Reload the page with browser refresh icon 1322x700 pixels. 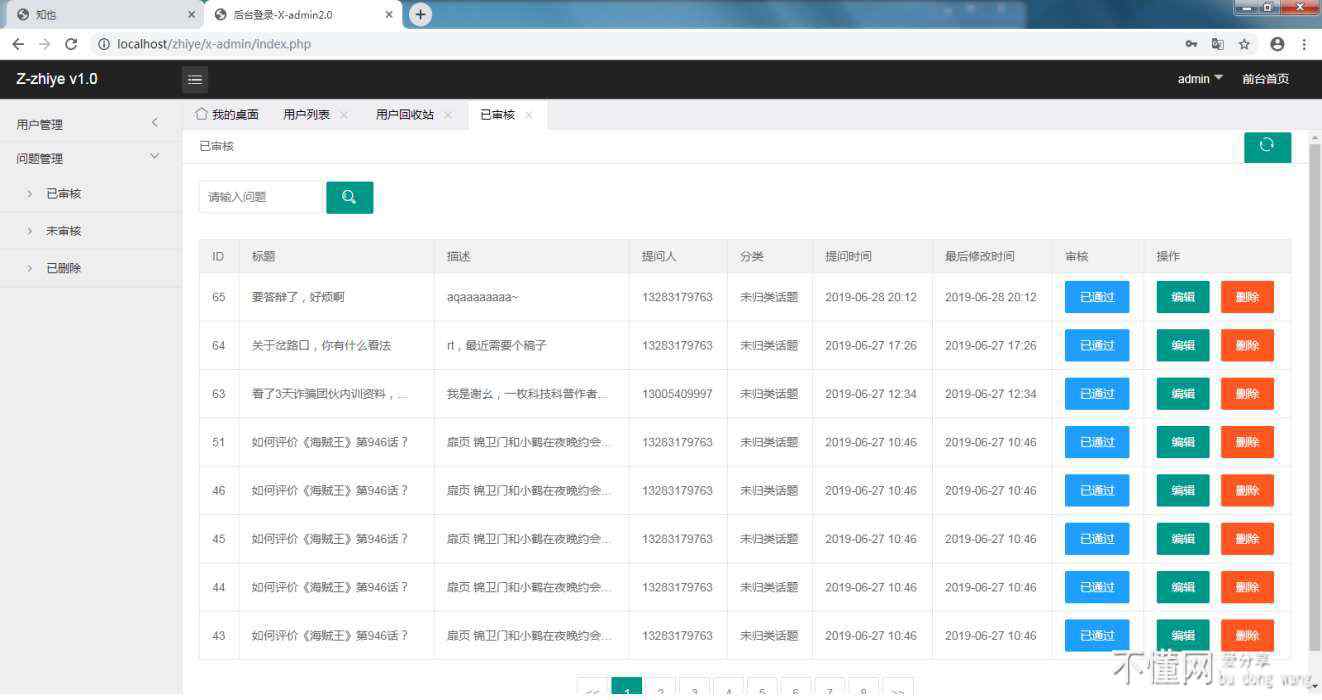coord(71,44)
